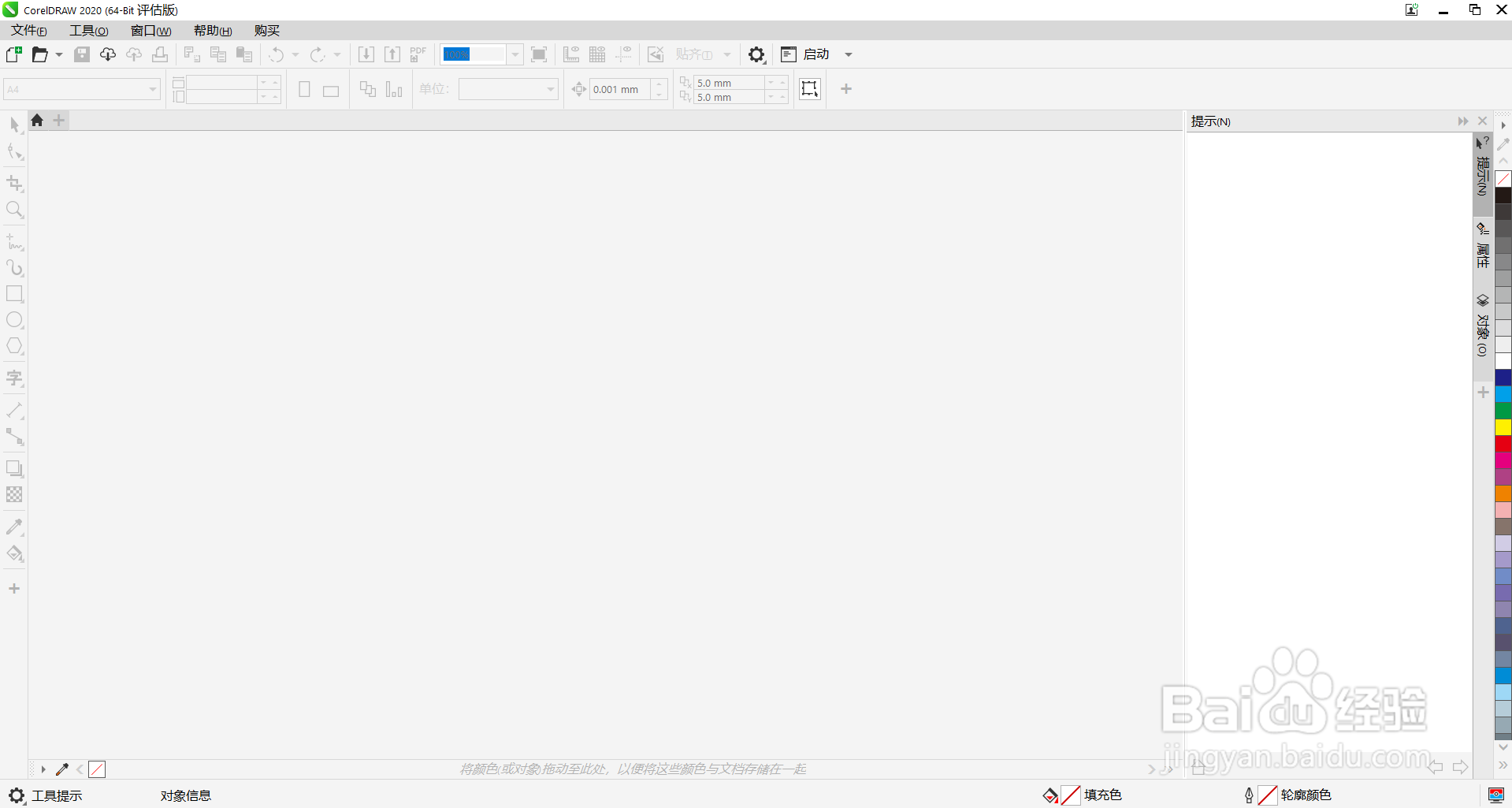Select the Zoom magnifier tool

point(14,210)
